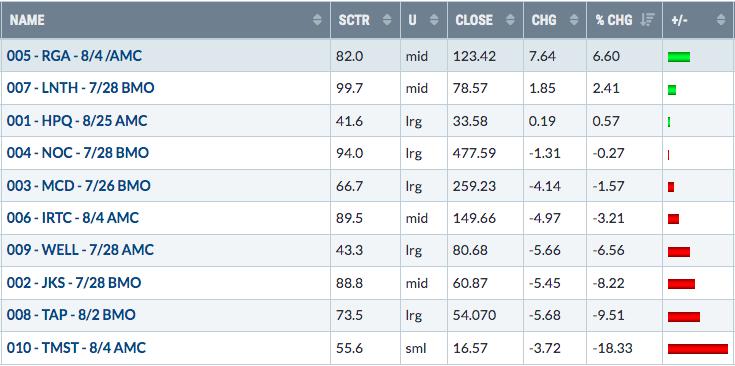
Task: Reverse the % CHG descending sort icon
Action: coord(647,20)
